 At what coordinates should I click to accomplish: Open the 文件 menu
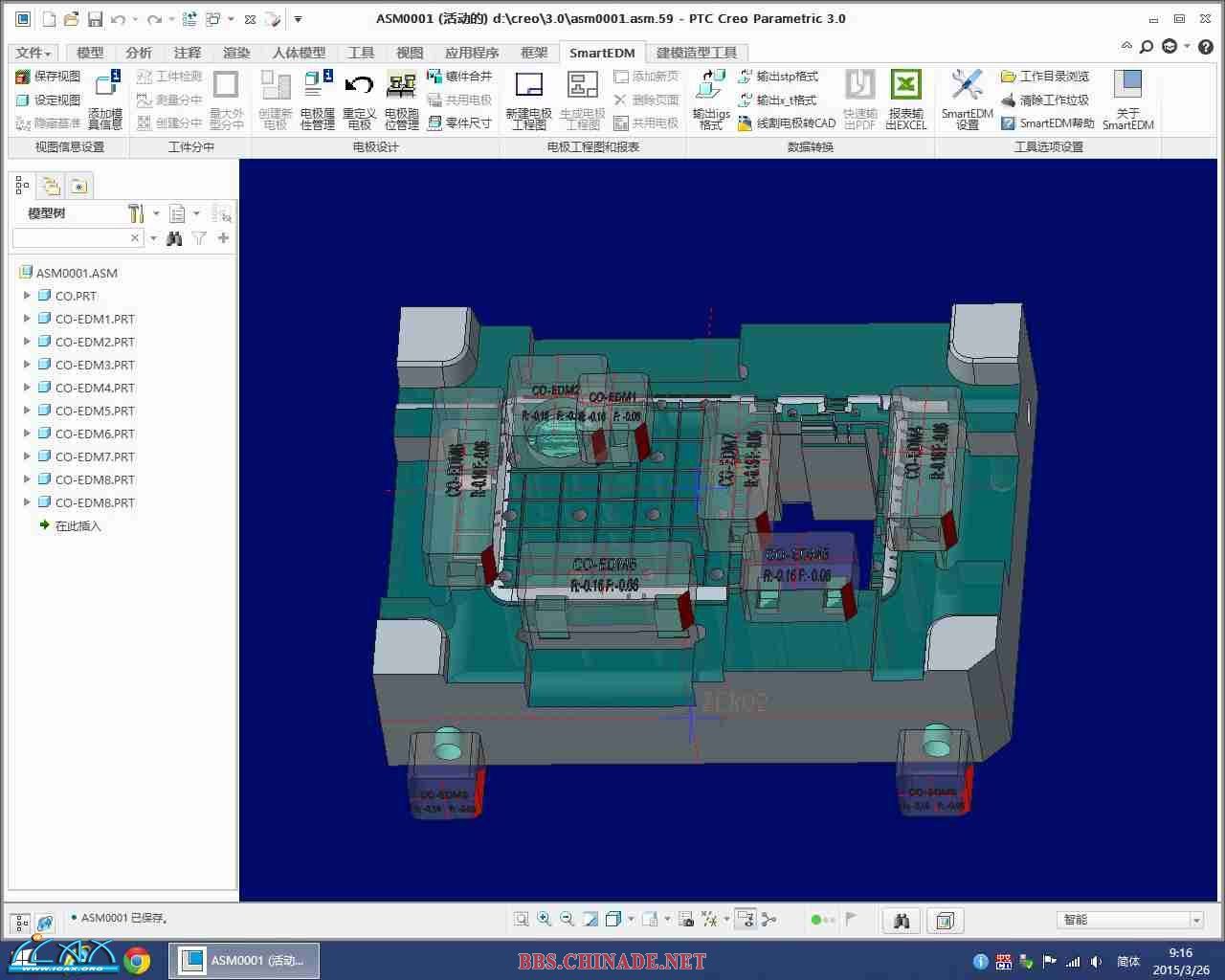(33, 53)
